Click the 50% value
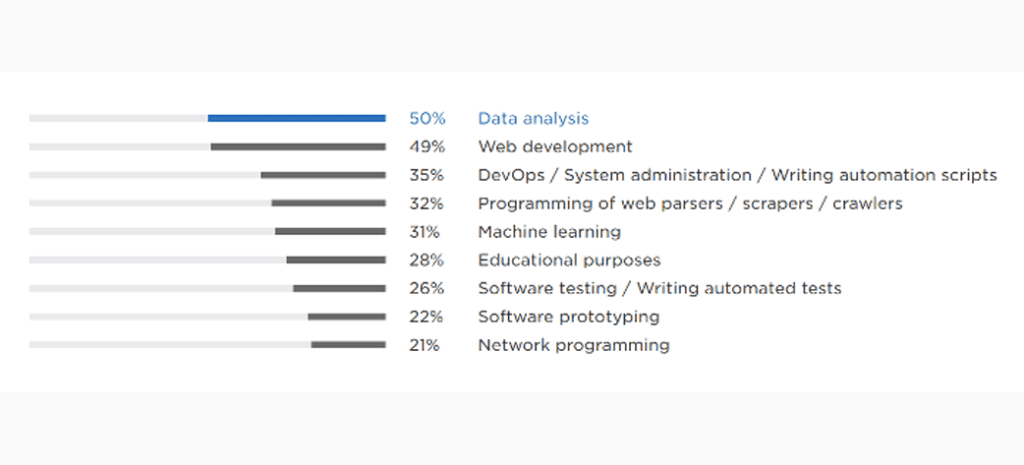 click(427, 118)
